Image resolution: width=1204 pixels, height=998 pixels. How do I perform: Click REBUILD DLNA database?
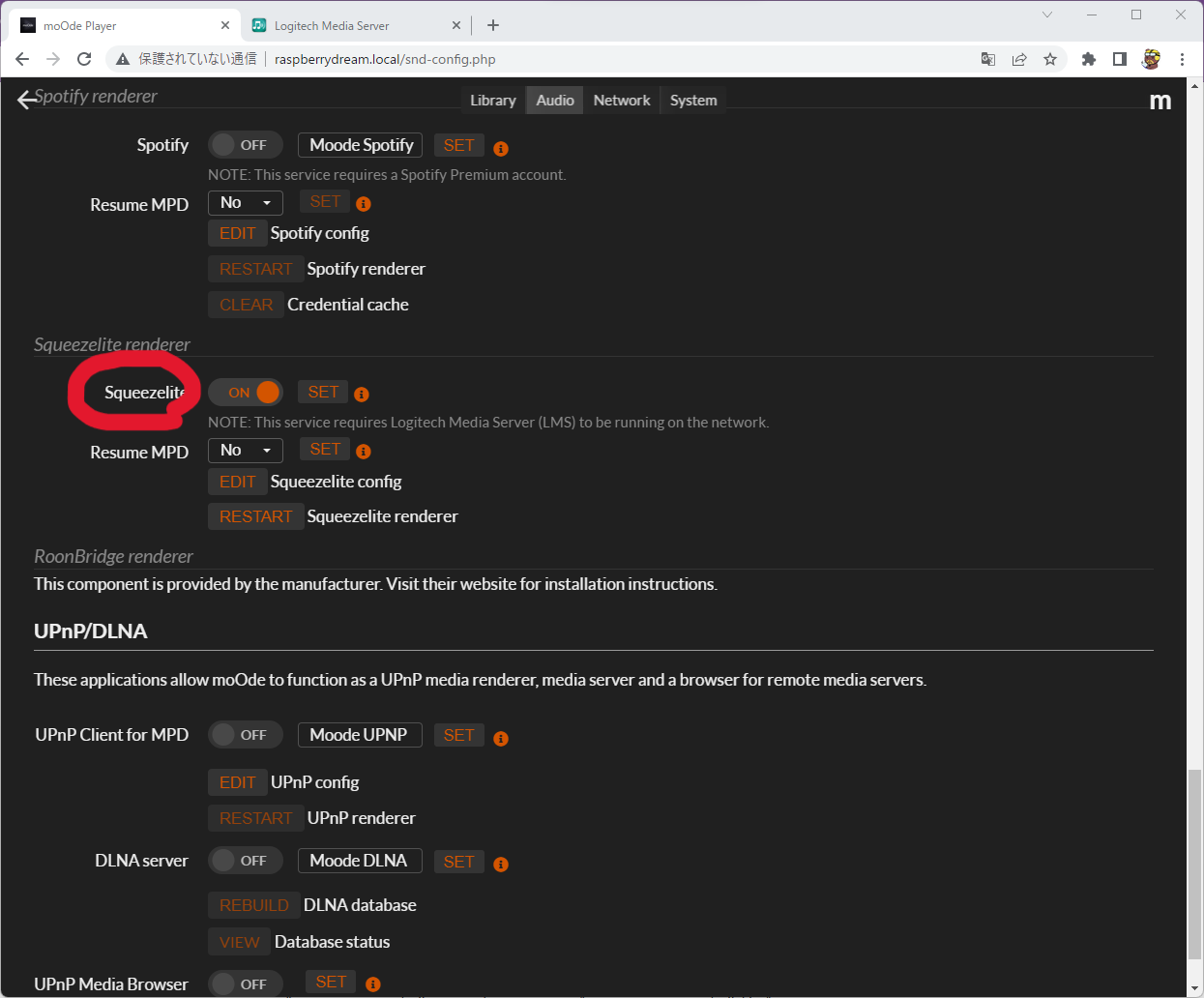(x=253, y=905)
